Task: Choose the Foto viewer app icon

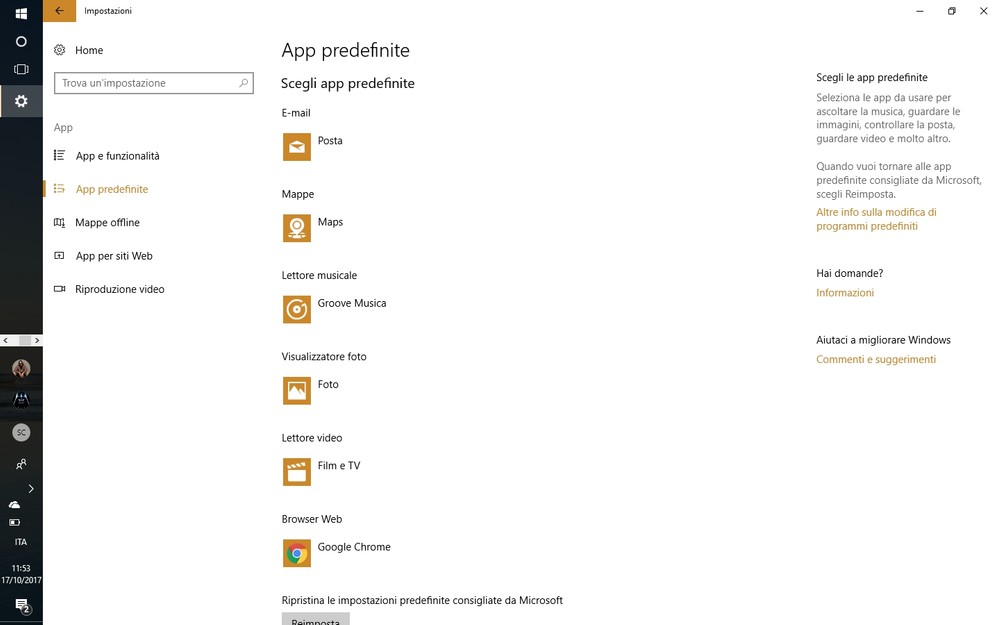Action: 297,390
